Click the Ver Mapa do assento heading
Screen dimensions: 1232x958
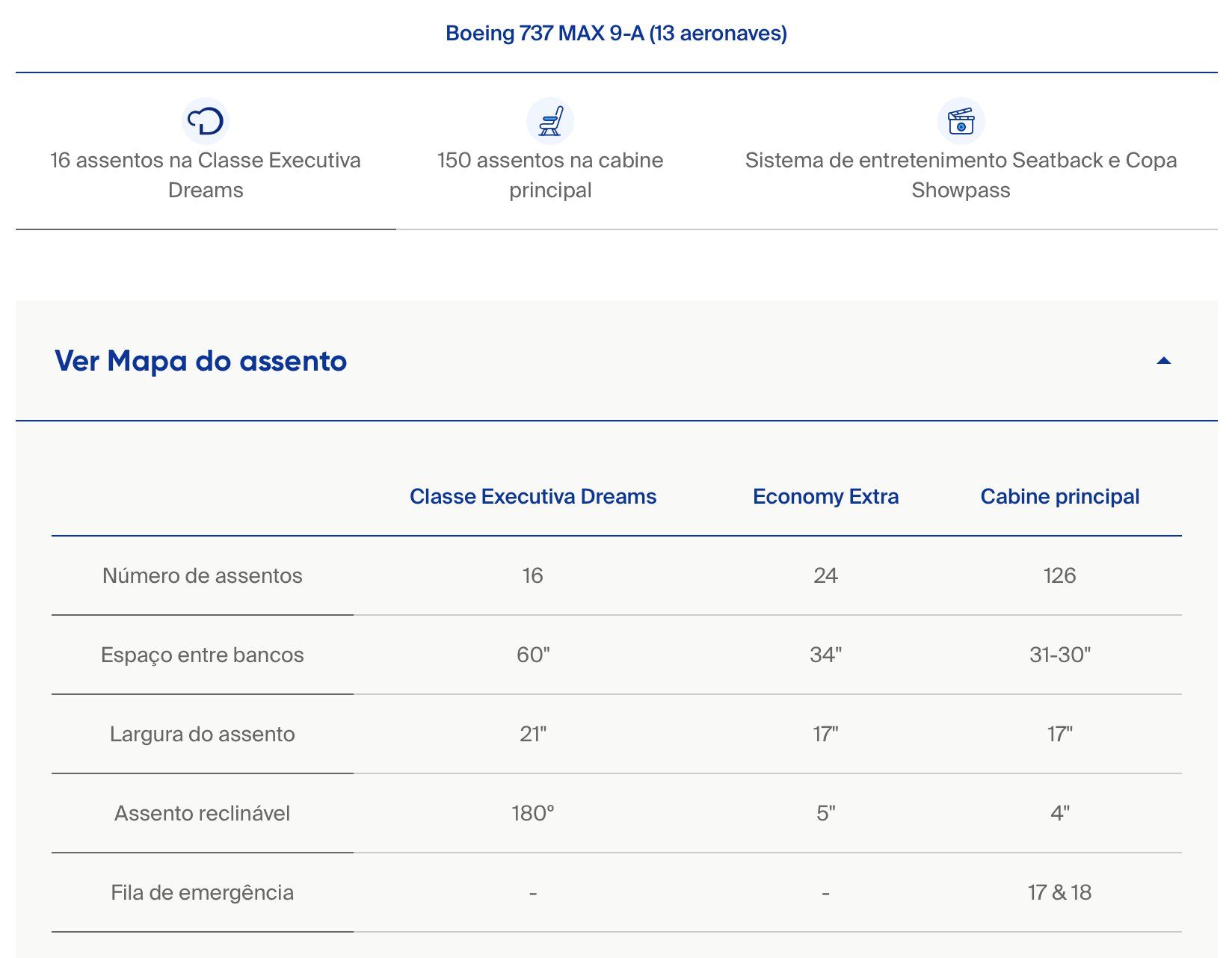201,361
